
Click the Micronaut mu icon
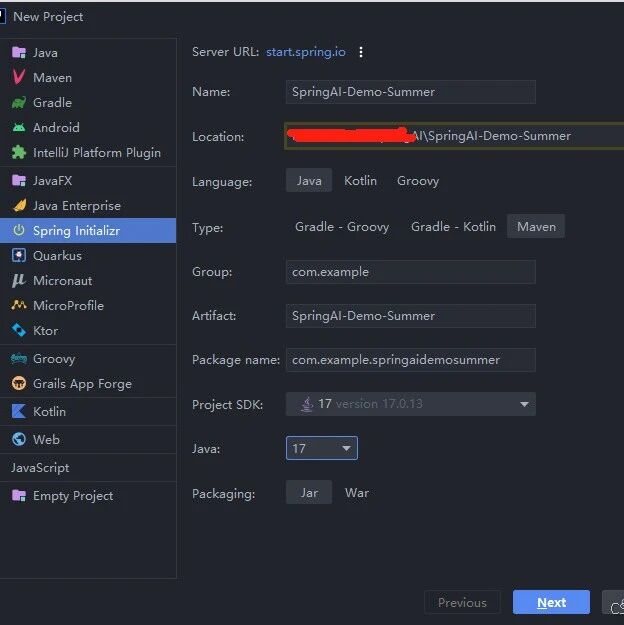[19, 281]
